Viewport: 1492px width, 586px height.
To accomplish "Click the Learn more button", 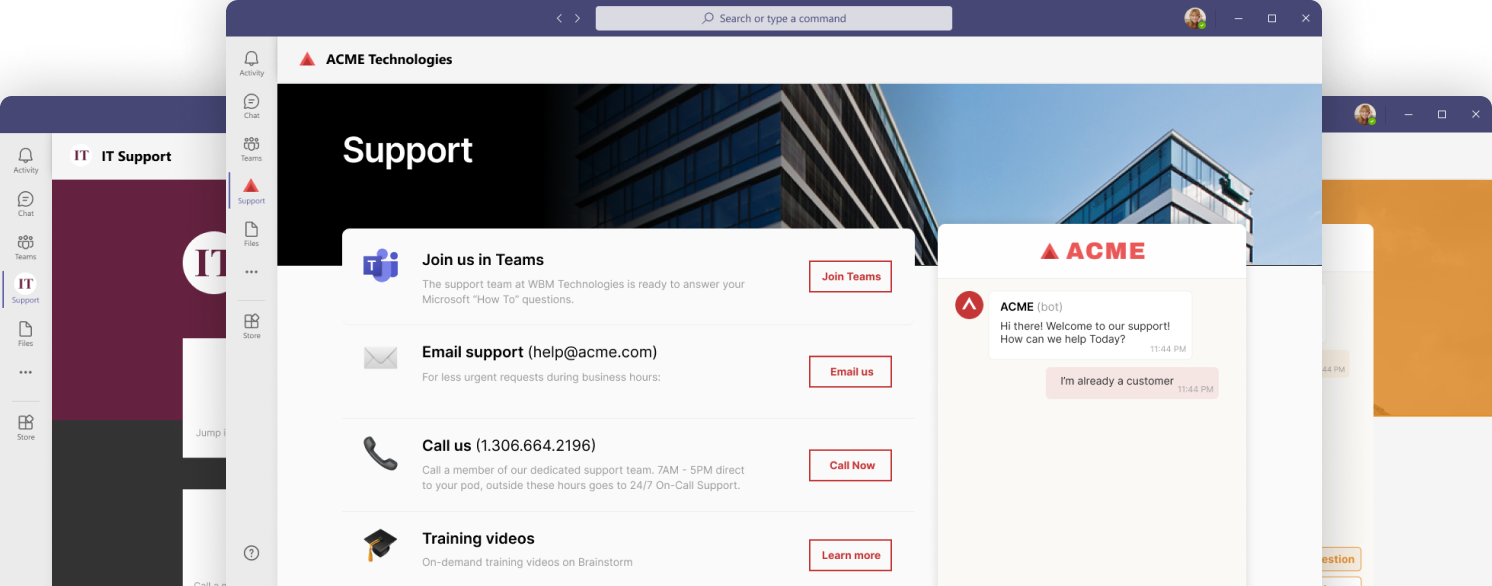I will click(x=850, y=555).
